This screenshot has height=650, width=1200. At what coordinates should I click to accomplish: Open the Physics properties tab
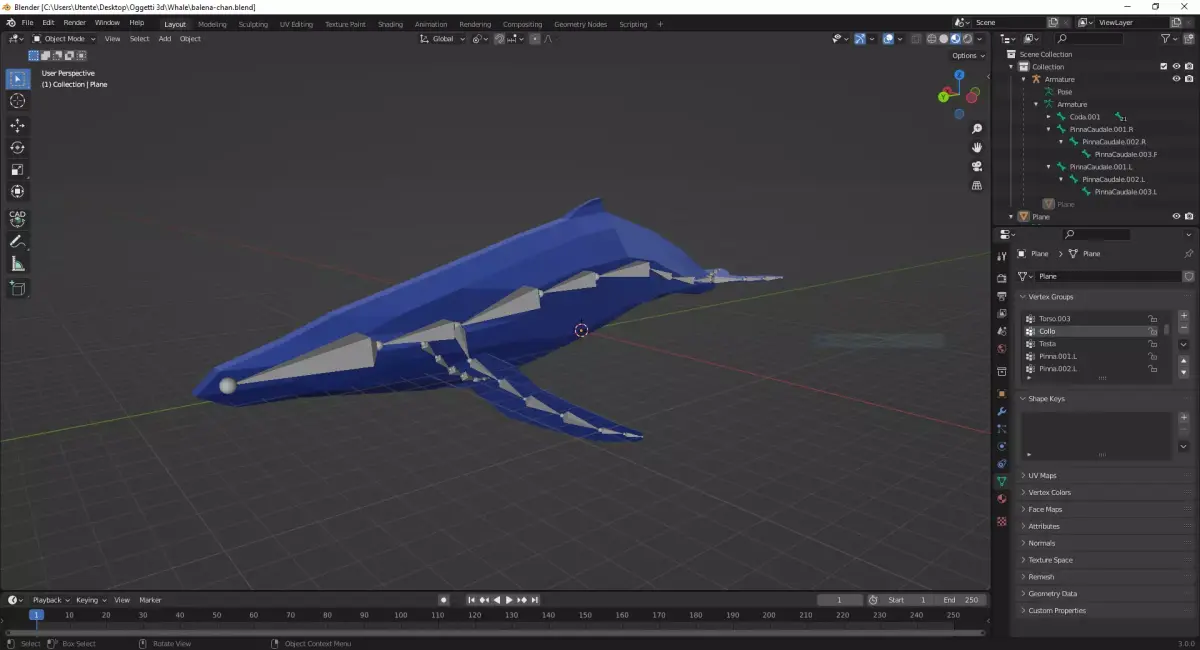point(1001,446)
